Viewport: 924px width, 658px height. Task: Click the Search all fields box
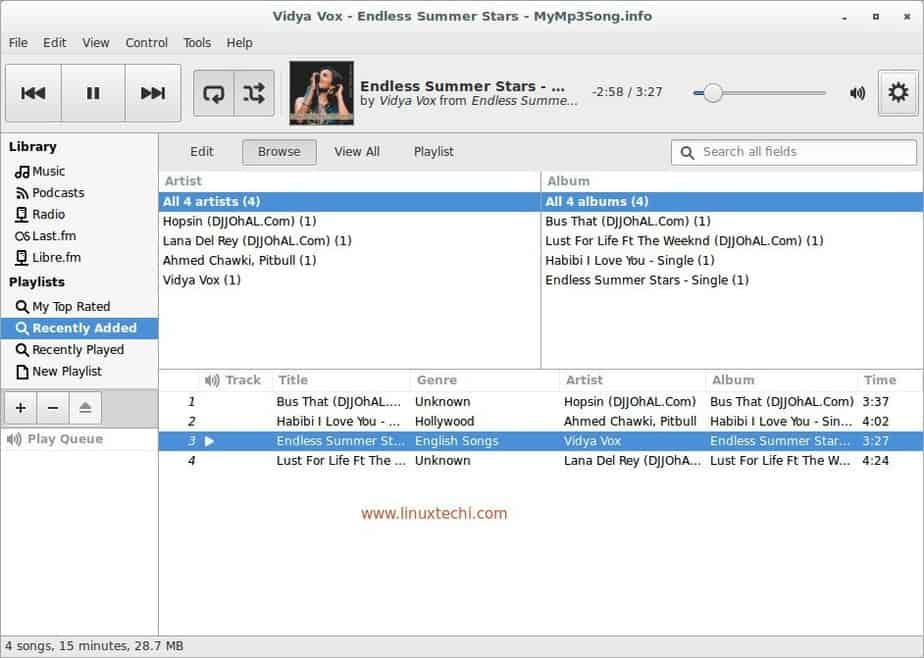(793, 152)
